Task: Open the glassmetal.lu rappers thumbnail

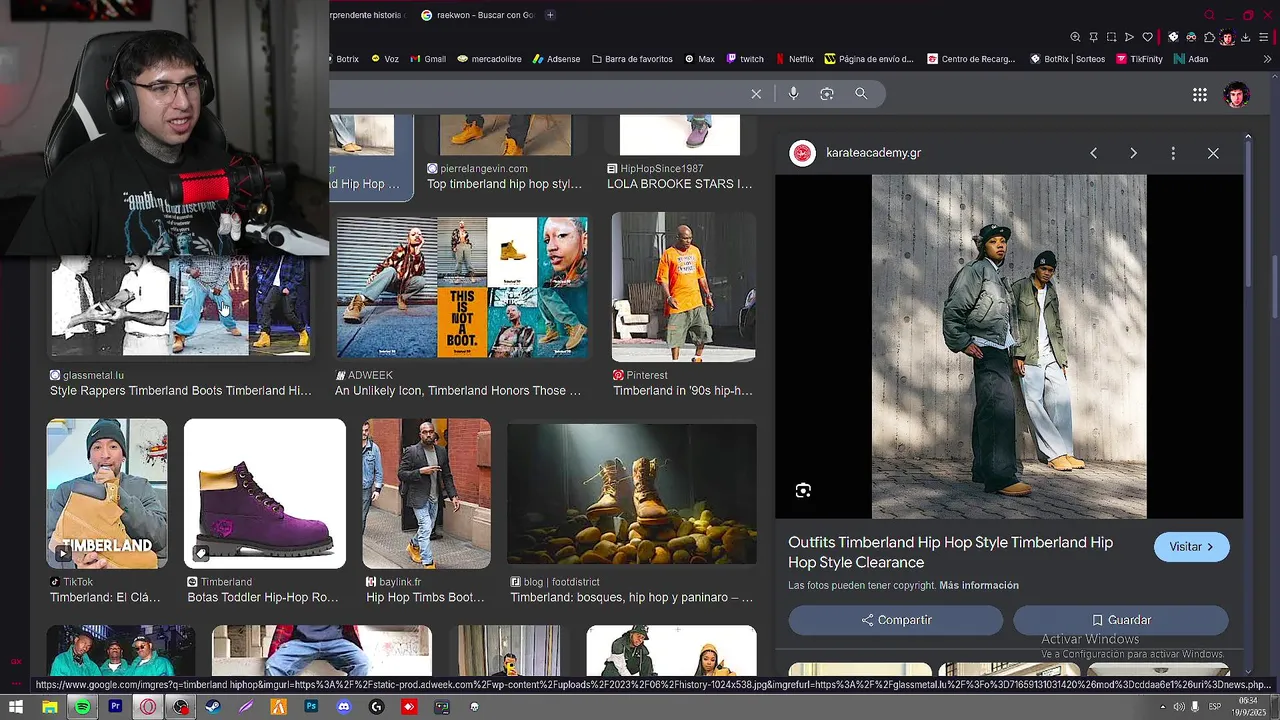Action: coord(181,306)
